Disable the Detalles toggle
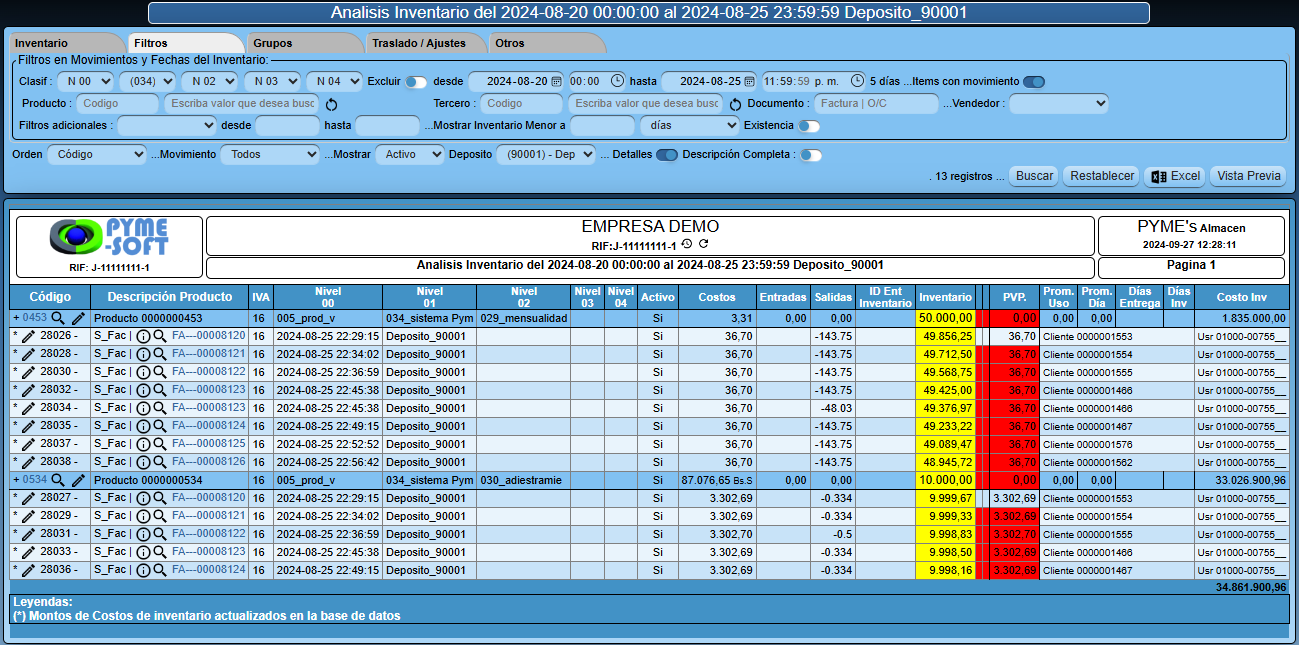The width and height of the screenshot is (1299, 645). coord(667,155)
